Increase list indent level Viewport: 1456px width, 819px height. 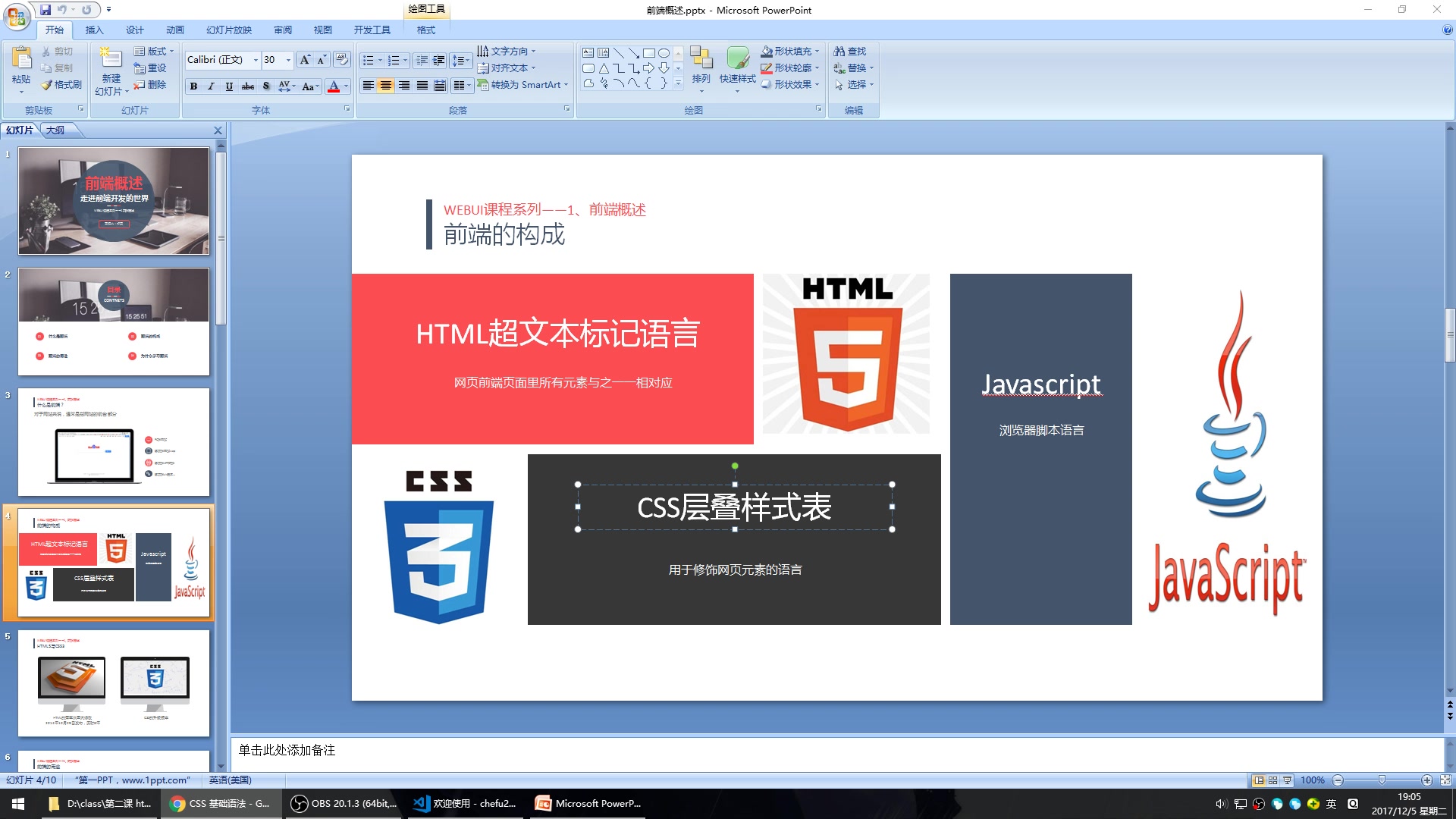pyautogui.click(x=438, y=60)
